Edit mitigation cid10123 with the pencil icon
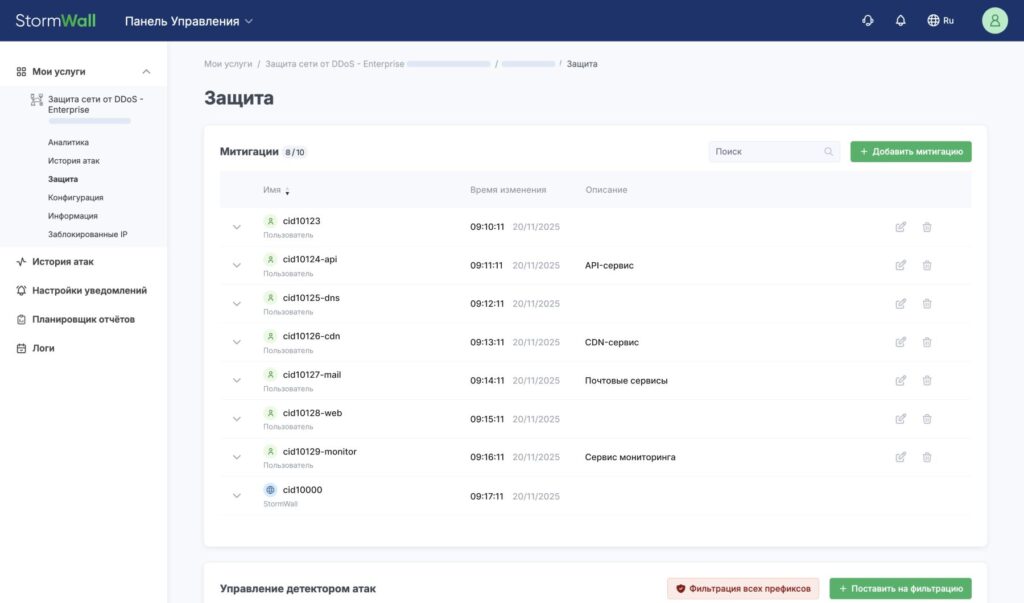Image resolution: width=1024 pixels, height=603 pixels. pyautogui.click(x=899, y=226)
